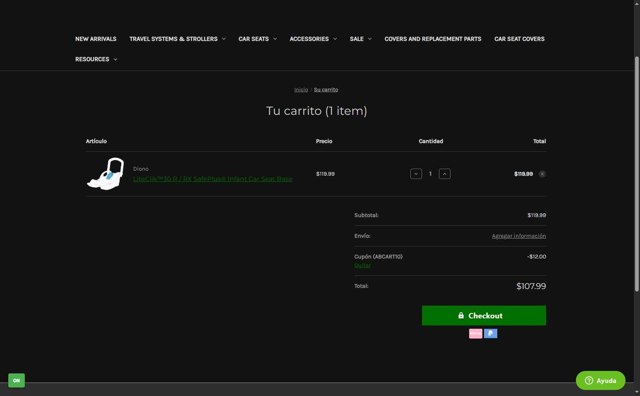Click the car seat base product thumbnail
Image resolution: width=640 pixels, height=396 pixels.
click(106, 174)
